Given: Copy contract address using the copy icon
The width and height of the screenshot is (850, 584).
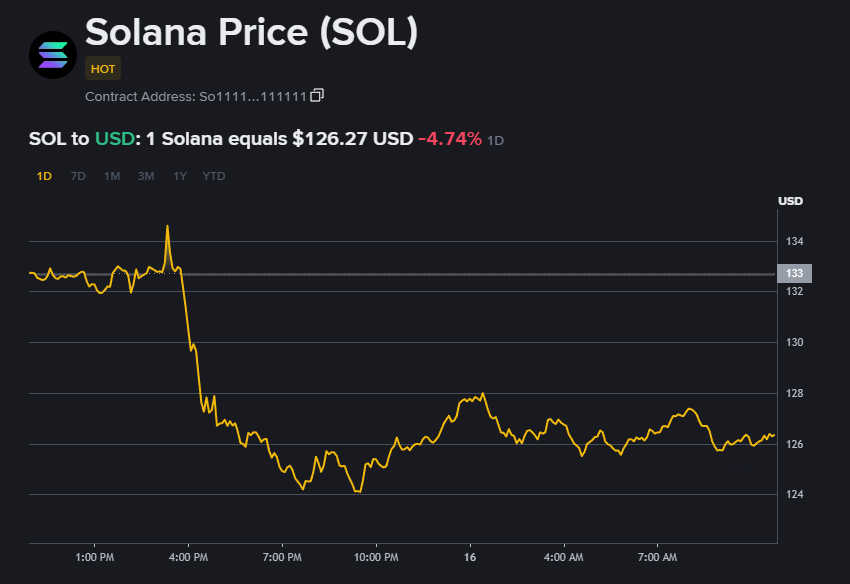Looking at the screenshot, I should [x=317, y=94].
